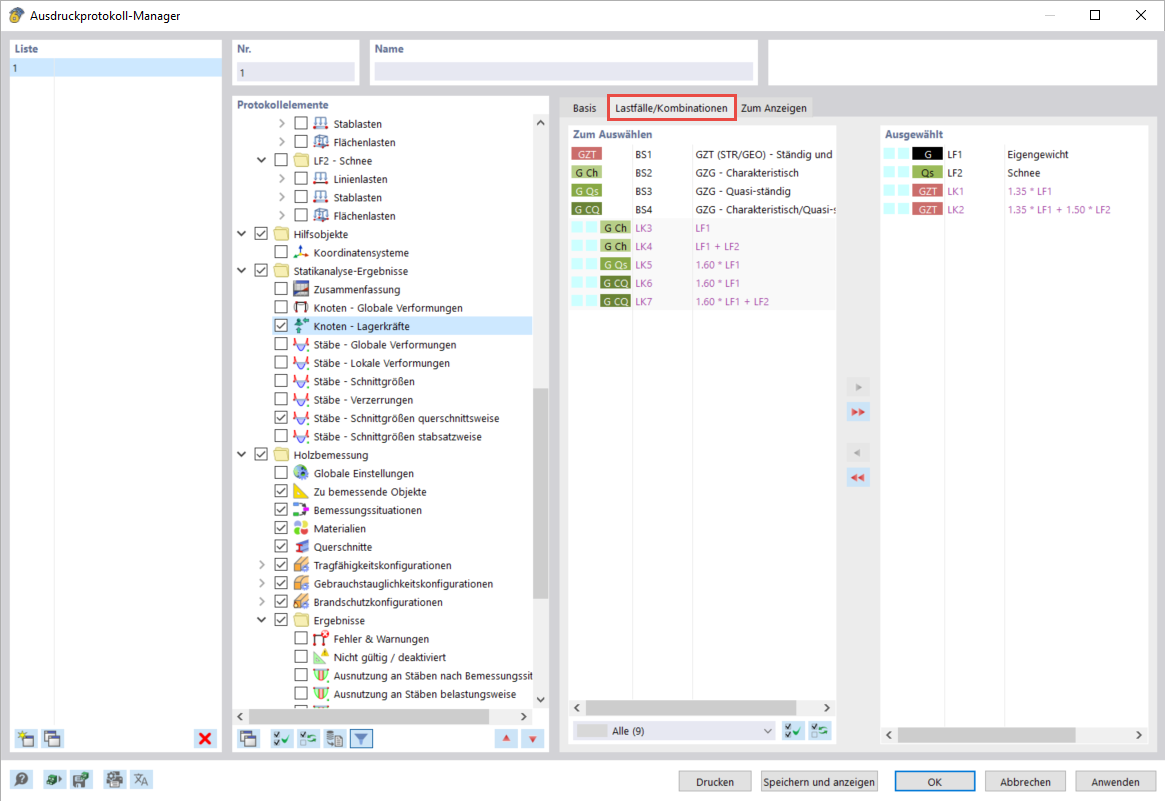Check Zusammenfassung checkbox
1165x801 pixels.
pyautogui.click(x=281, y=289)
